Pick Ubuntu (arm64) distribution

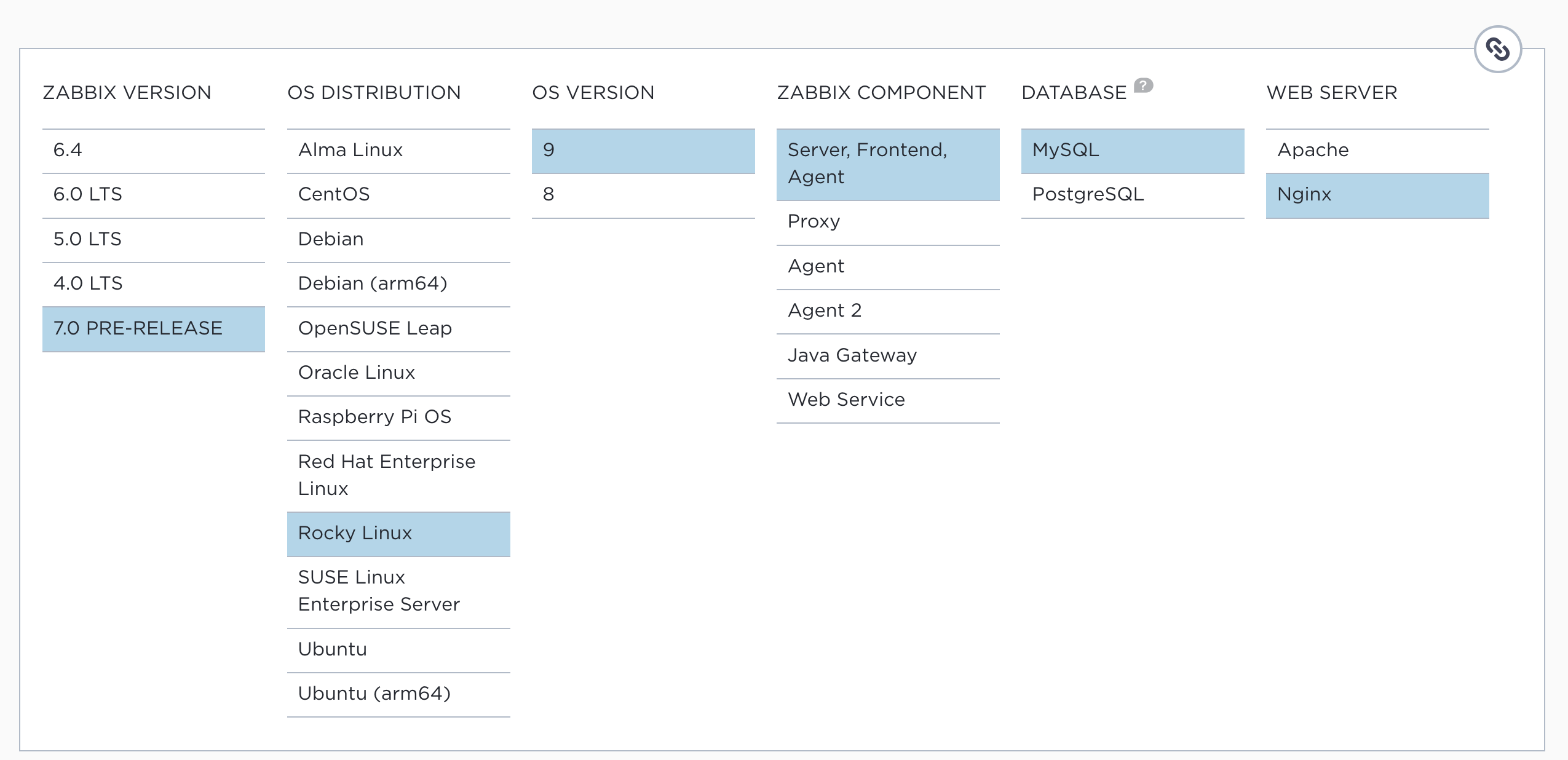[x=398, y=694]
